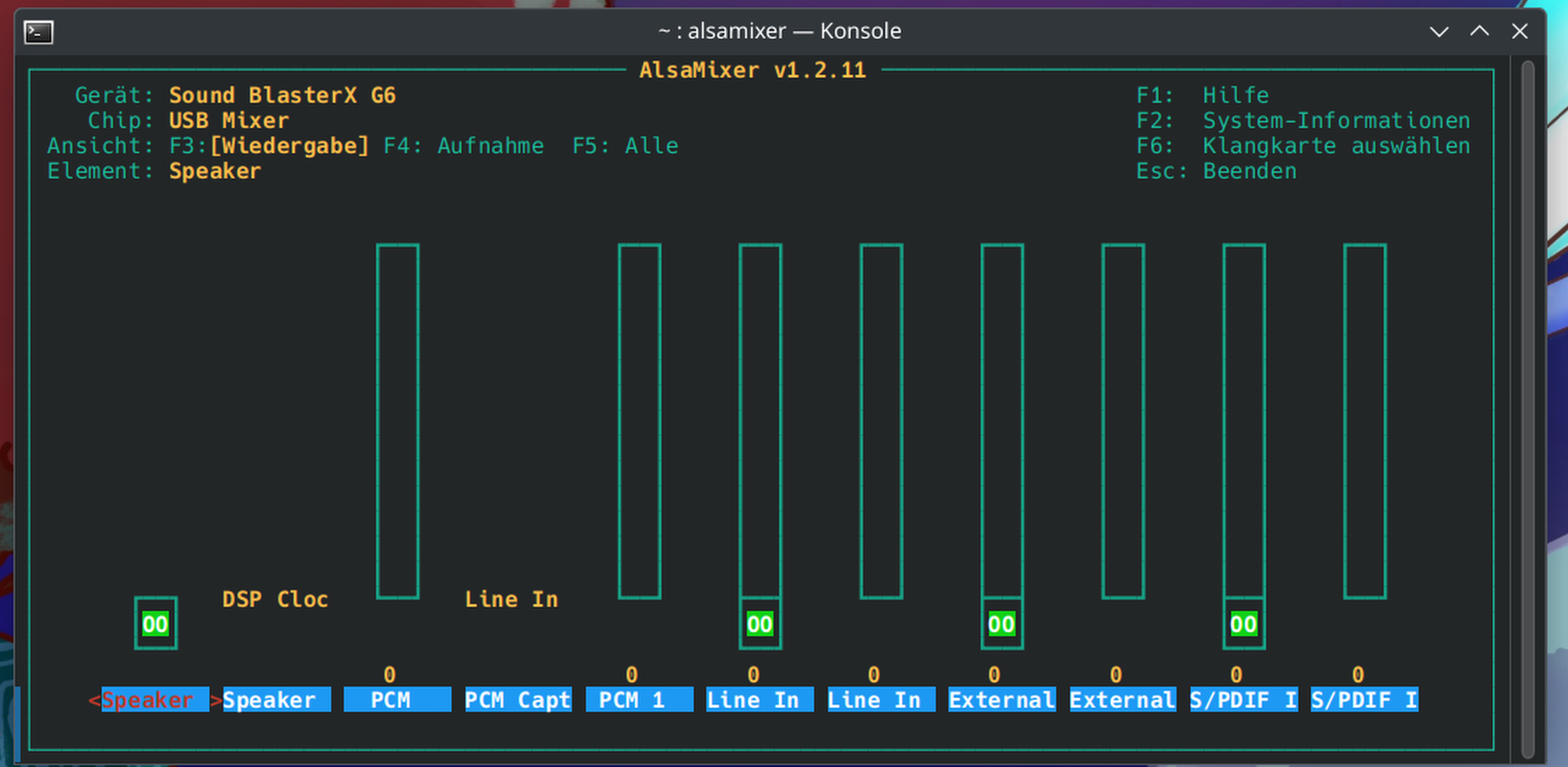This screenshot has height=767, width=1568.
Task: Select the PCM channel label
Action: (397, 700)
